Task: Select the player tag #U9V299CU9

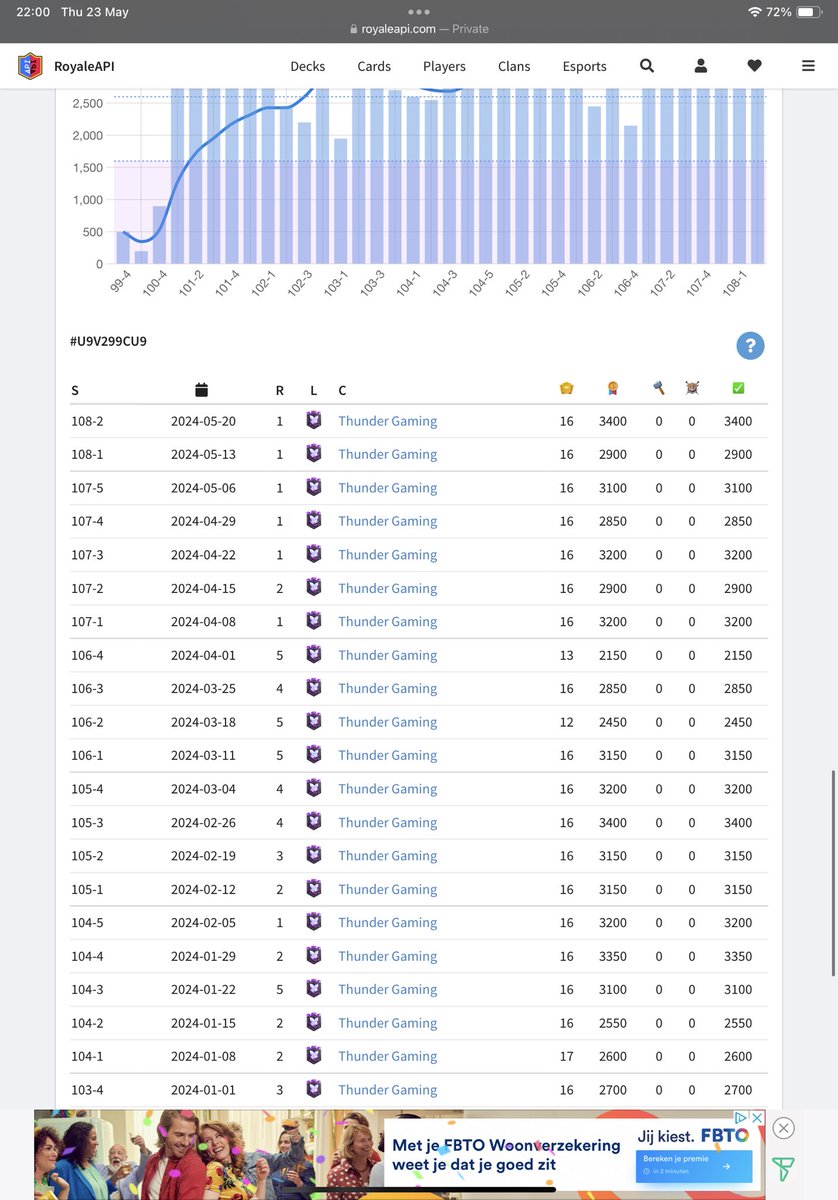Action: (x=108, y=341)
